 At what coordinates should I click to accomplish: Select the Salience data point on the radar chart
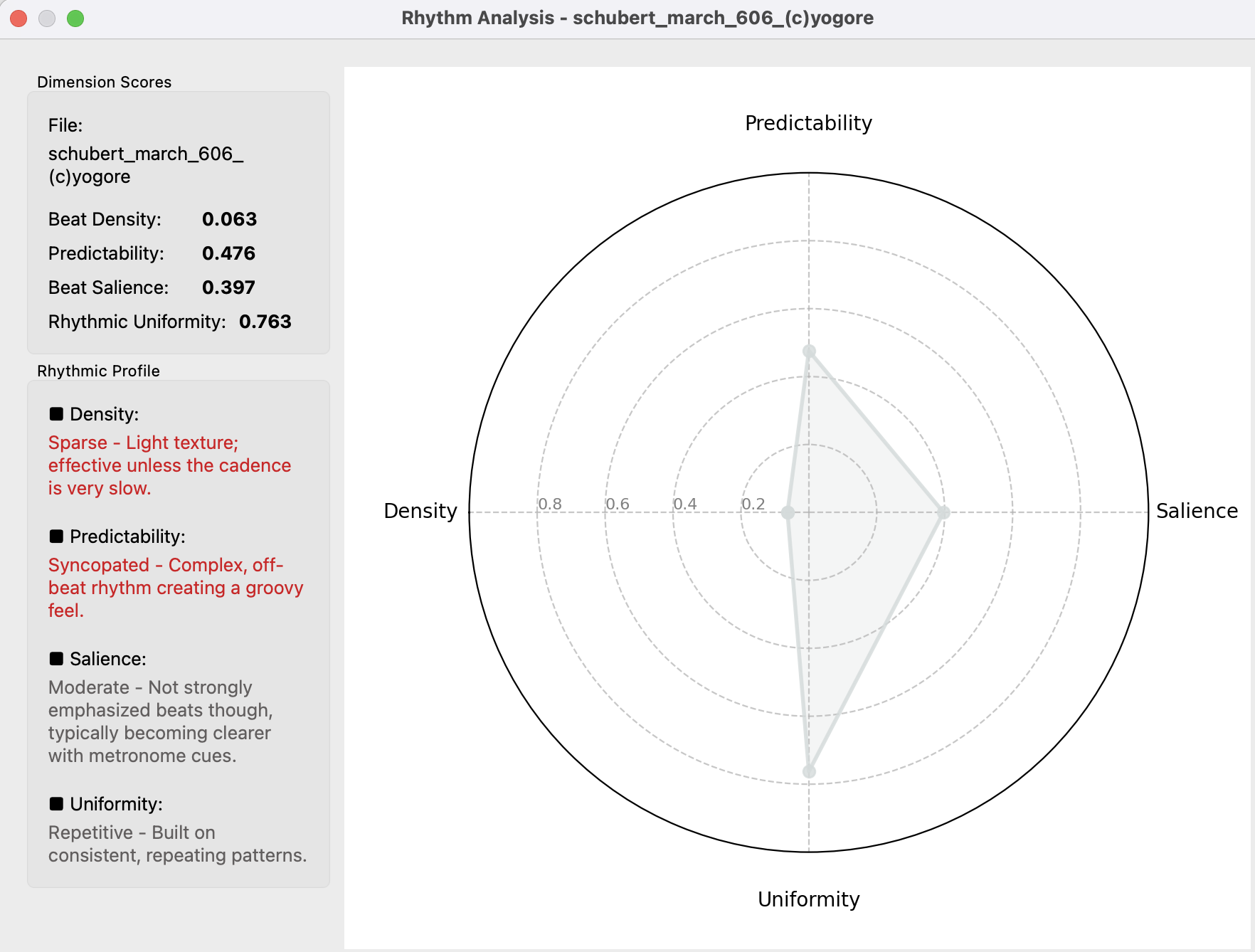click(x=943, y=512)
